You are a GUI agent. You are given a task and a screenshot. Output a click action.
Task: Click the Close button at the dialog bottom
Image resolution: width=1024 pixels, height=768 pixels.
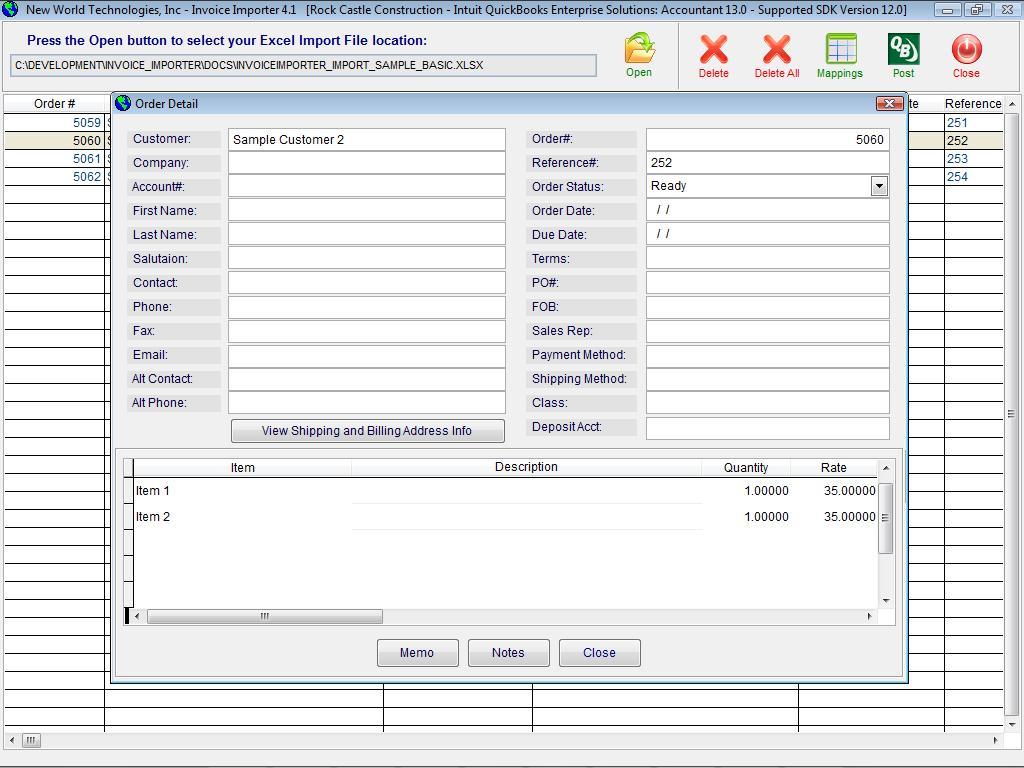(600, 652)
